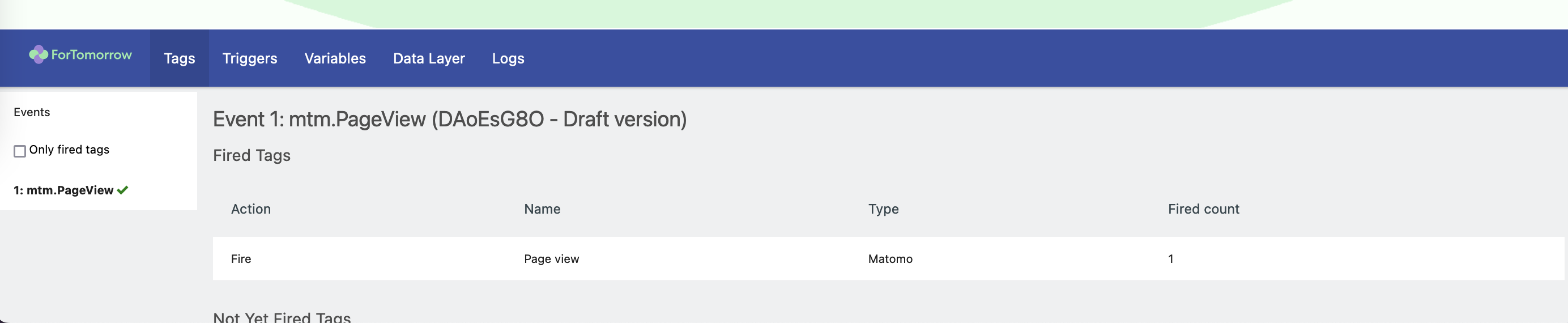Click the ForTomorrow brand name text
Viewport: 1568px width, 323px height.
(x=91, y=55)
